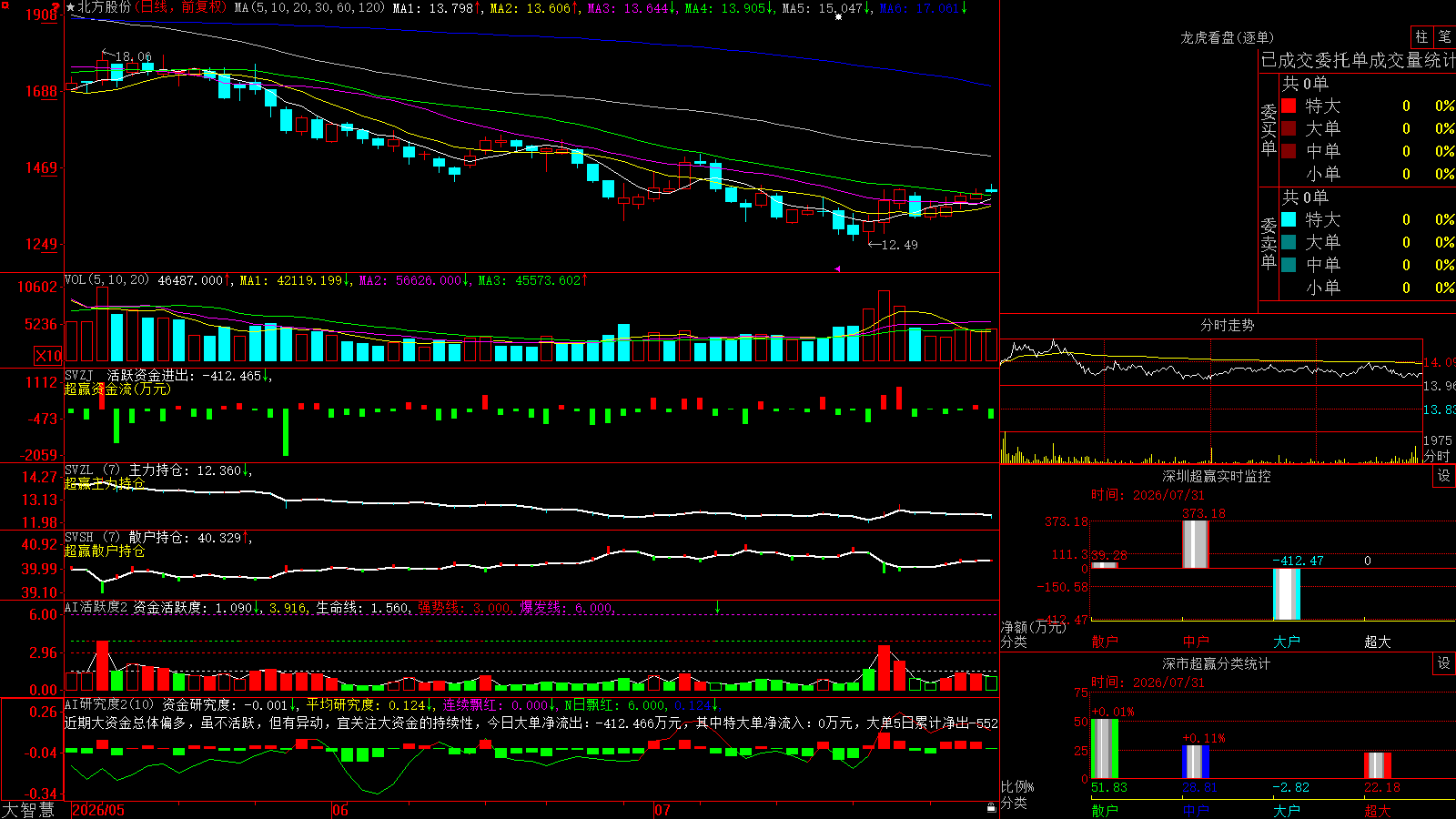Click the 深市超赢分类统计 panel title
Viewport: 1456px width, 819px height.
(1217, 663)
